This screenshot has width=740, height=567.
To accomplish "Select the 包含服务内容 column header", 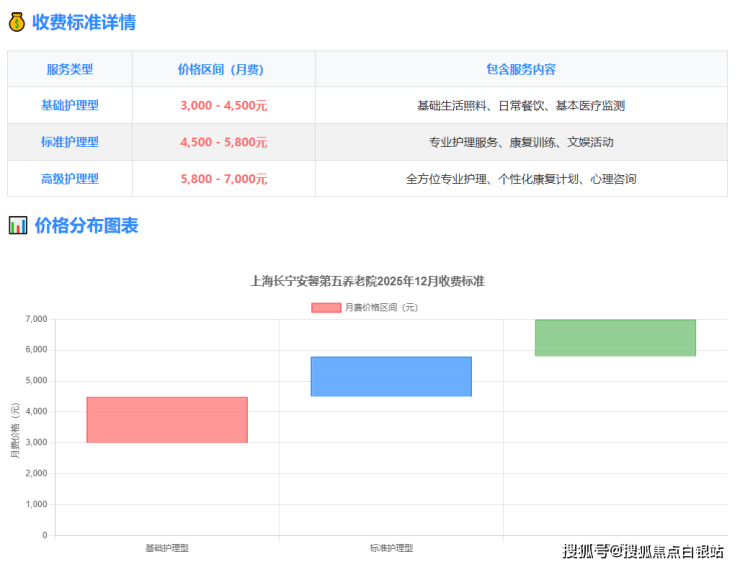I will coord(521,69).
